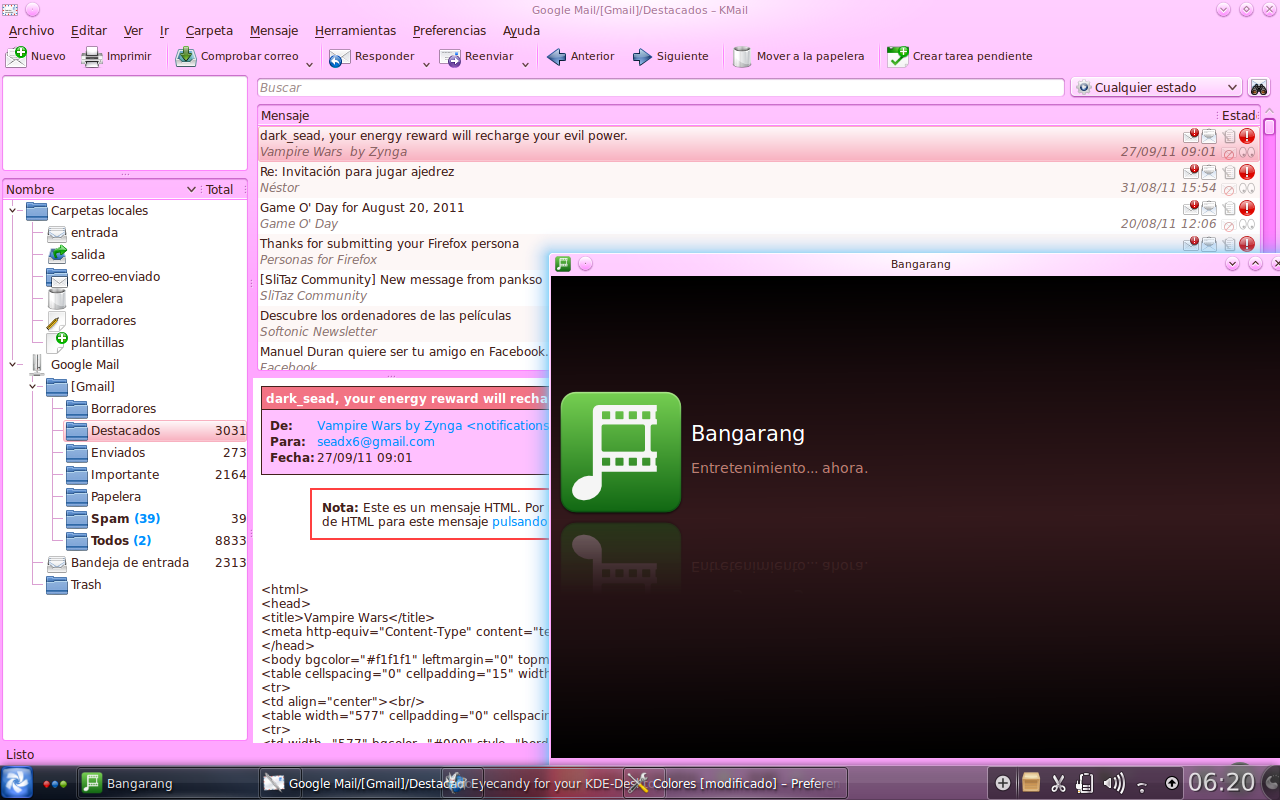The height and width of the screenshot is (800, 1280).
Task: Collapse the Google Mail account node
Action: click(x=14, y=365)
